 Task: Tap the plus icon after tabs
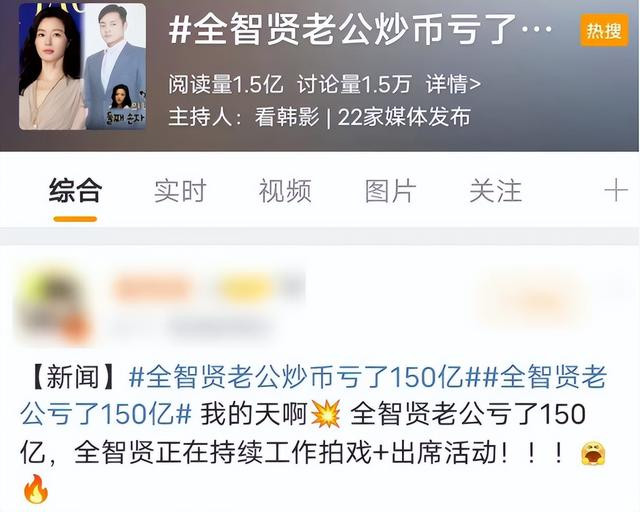click(x=616, y=190)
